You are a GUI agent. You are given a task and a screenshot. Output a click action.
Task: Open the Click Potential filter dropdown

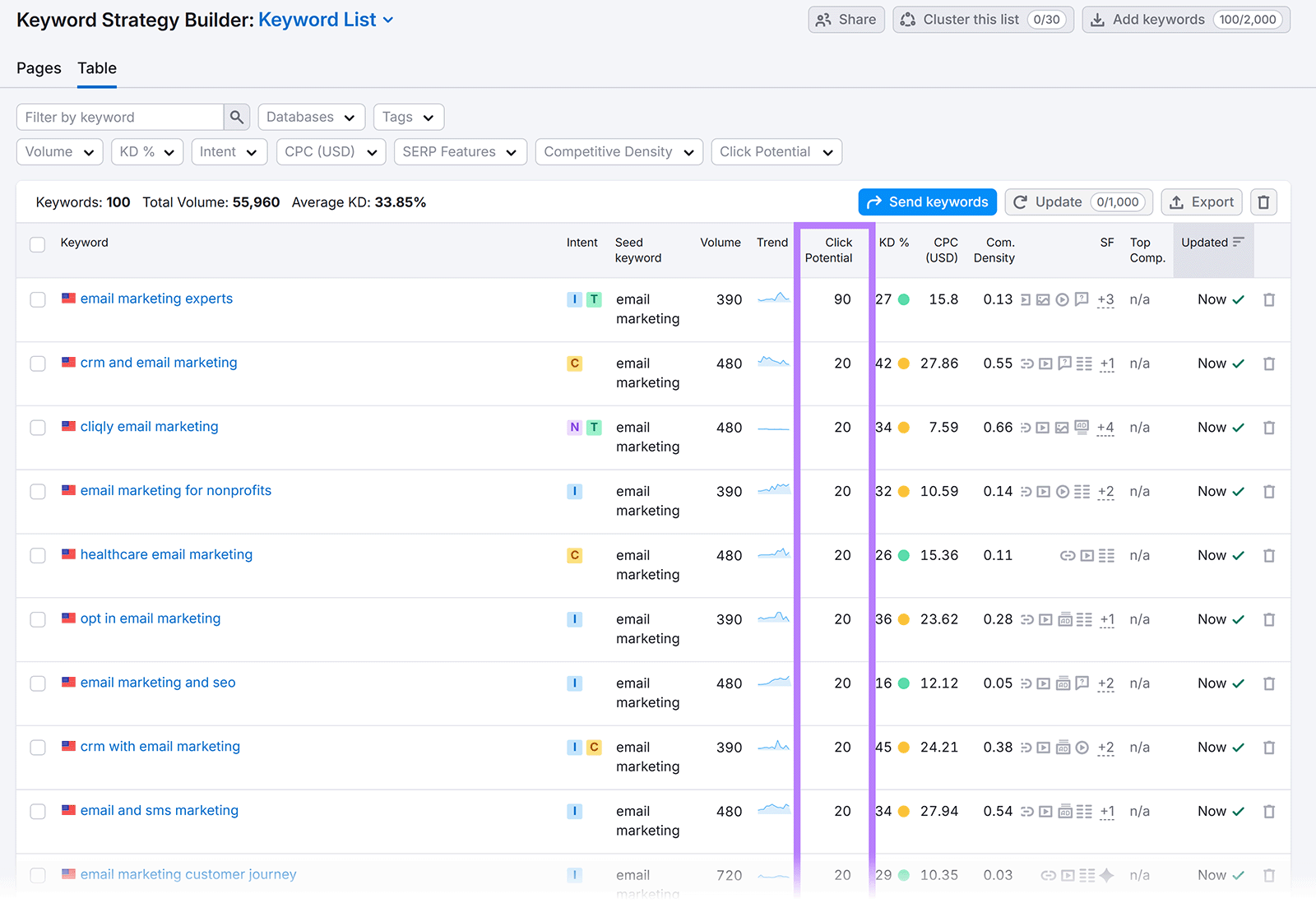775,151
